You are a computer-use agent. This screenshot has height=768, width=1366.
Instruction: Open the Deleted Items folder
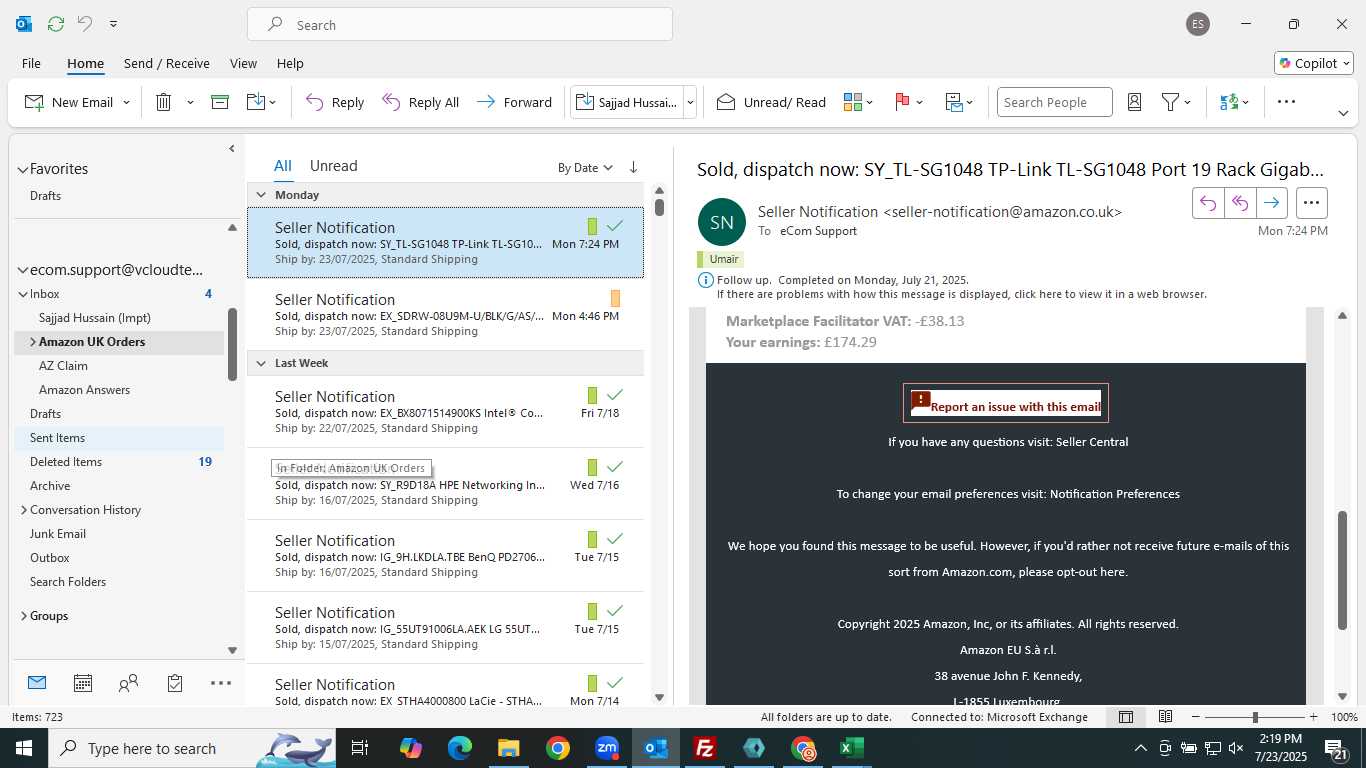[x=119, y=462]
